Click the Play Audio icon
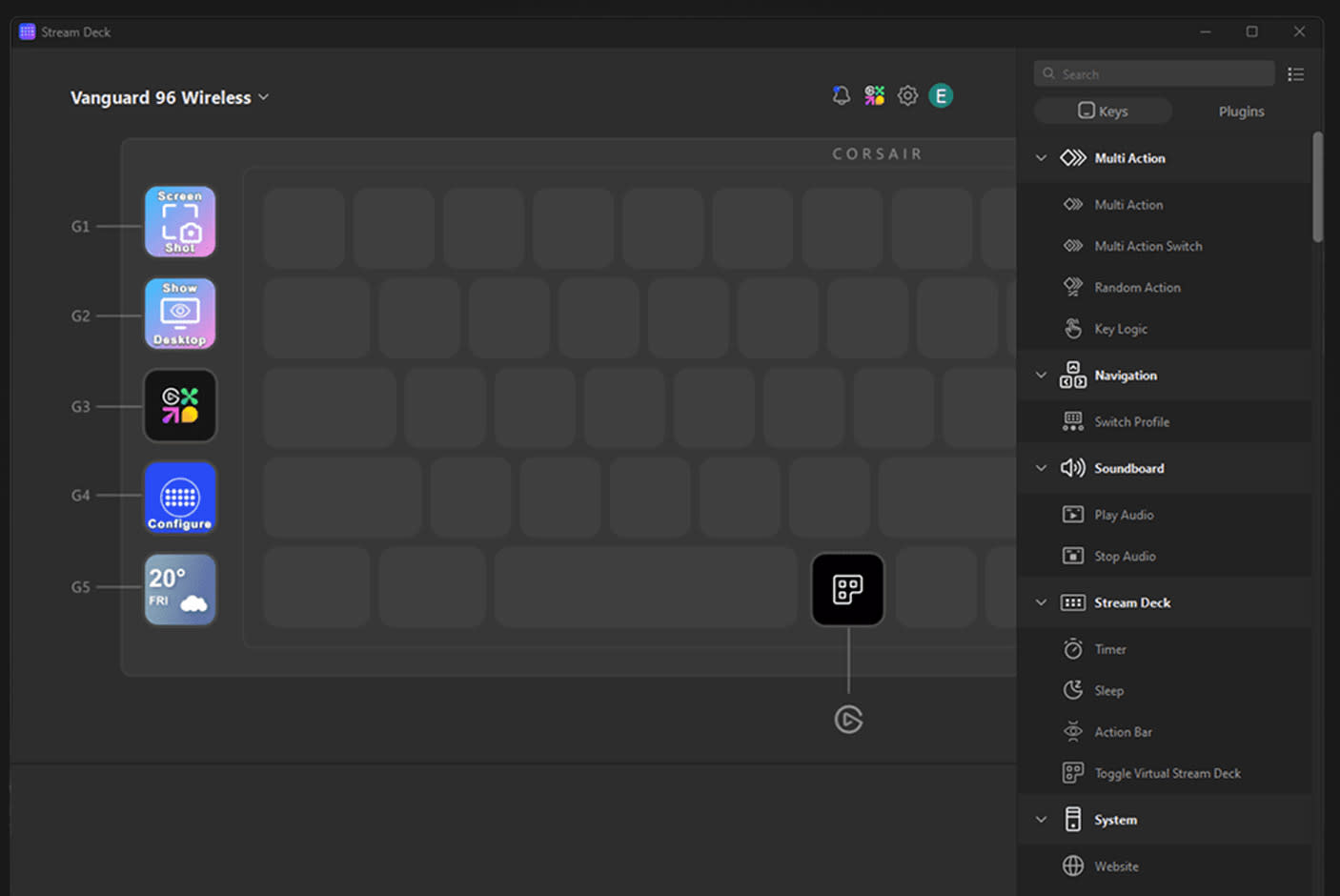This screenshot has width=1340, height=896. pyautogui.click(x=1073, y=515)
